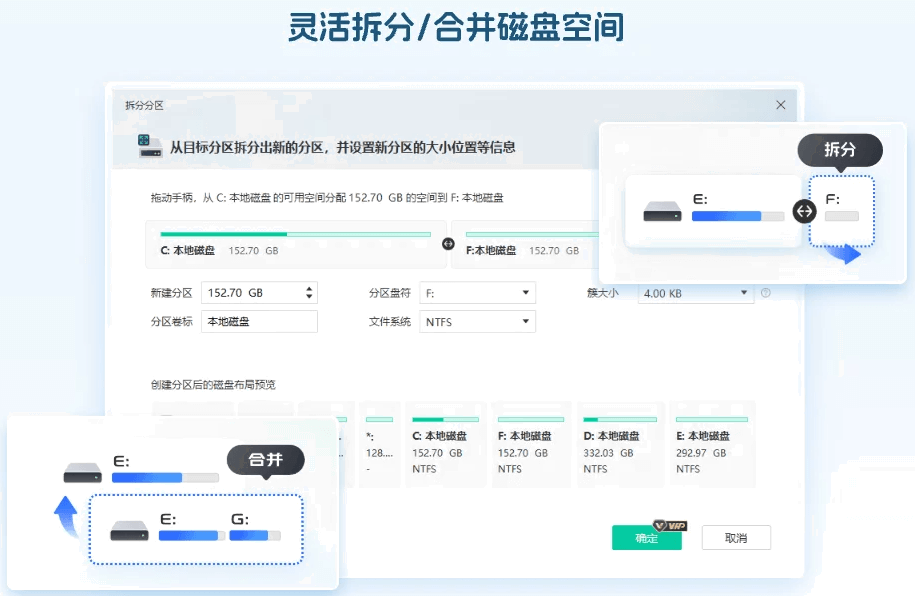915x596 pixels.
Task: Click the drive icon beside E: and G:
Action: click(129, 529)
